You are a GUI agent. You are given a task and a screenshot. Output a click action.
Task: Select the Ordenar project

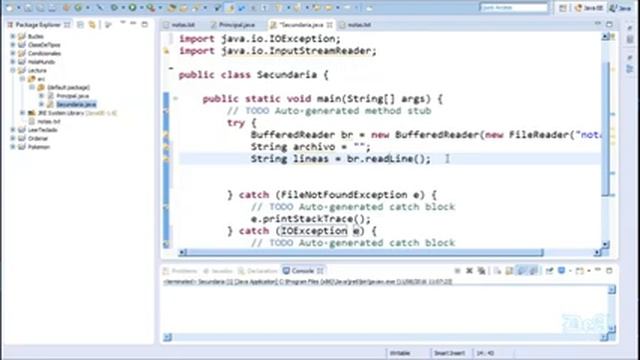coord(39,139)
